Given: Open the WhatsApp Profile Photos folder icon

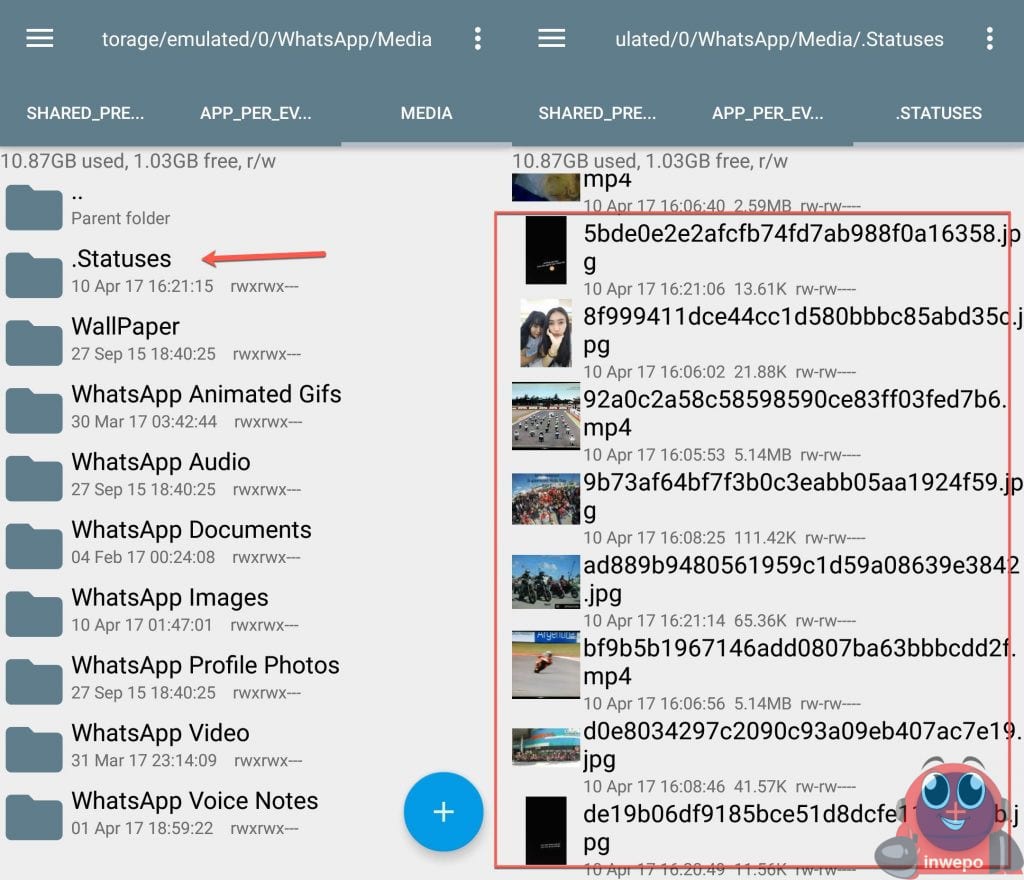Looking at the screenshot, I should (34, 682).
